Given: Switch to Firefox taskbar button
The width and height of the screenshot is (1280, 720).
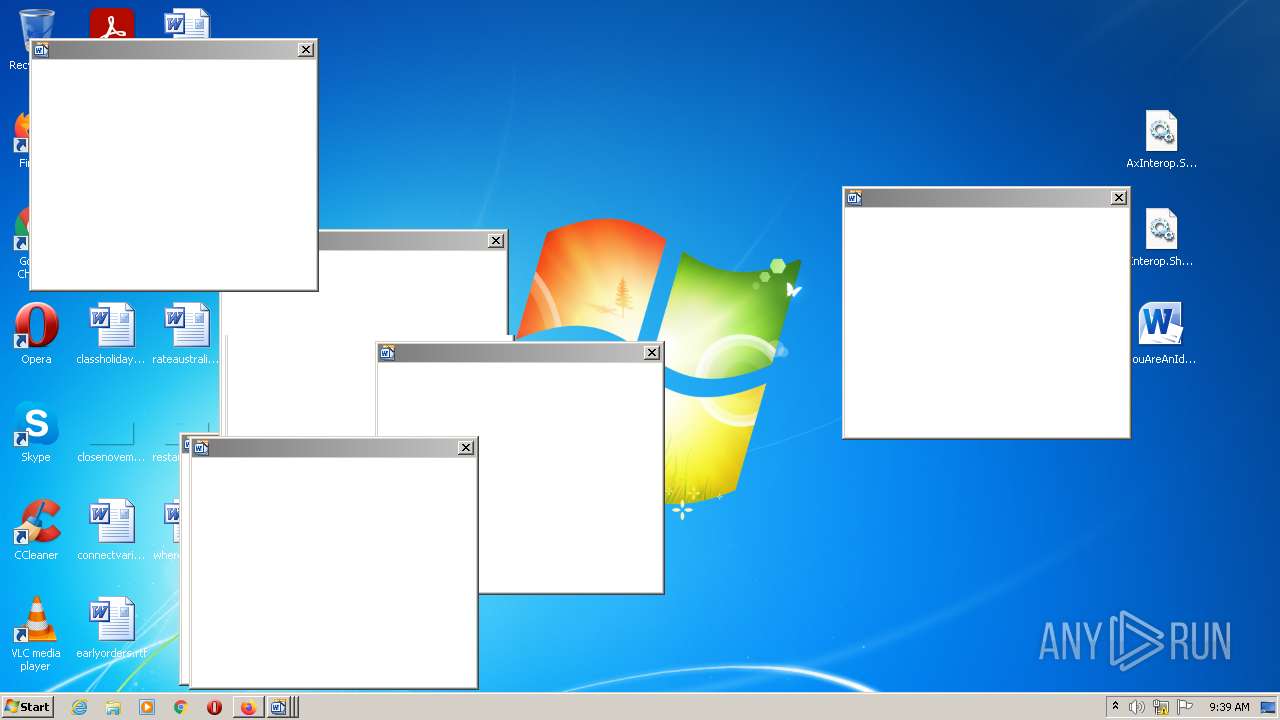Looking at the screenshot, I should (x=248, y=707).
